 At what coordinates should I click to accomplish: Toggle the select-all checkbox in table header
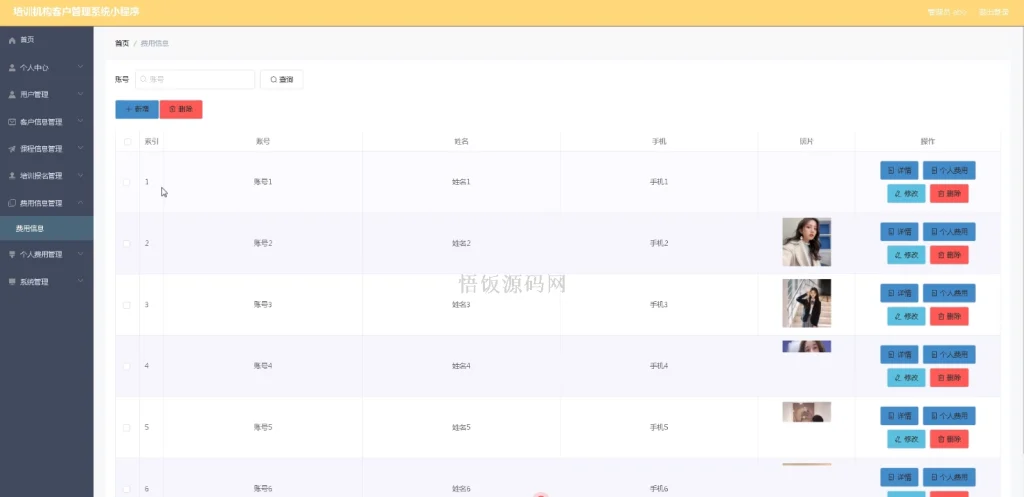(127, 142)
